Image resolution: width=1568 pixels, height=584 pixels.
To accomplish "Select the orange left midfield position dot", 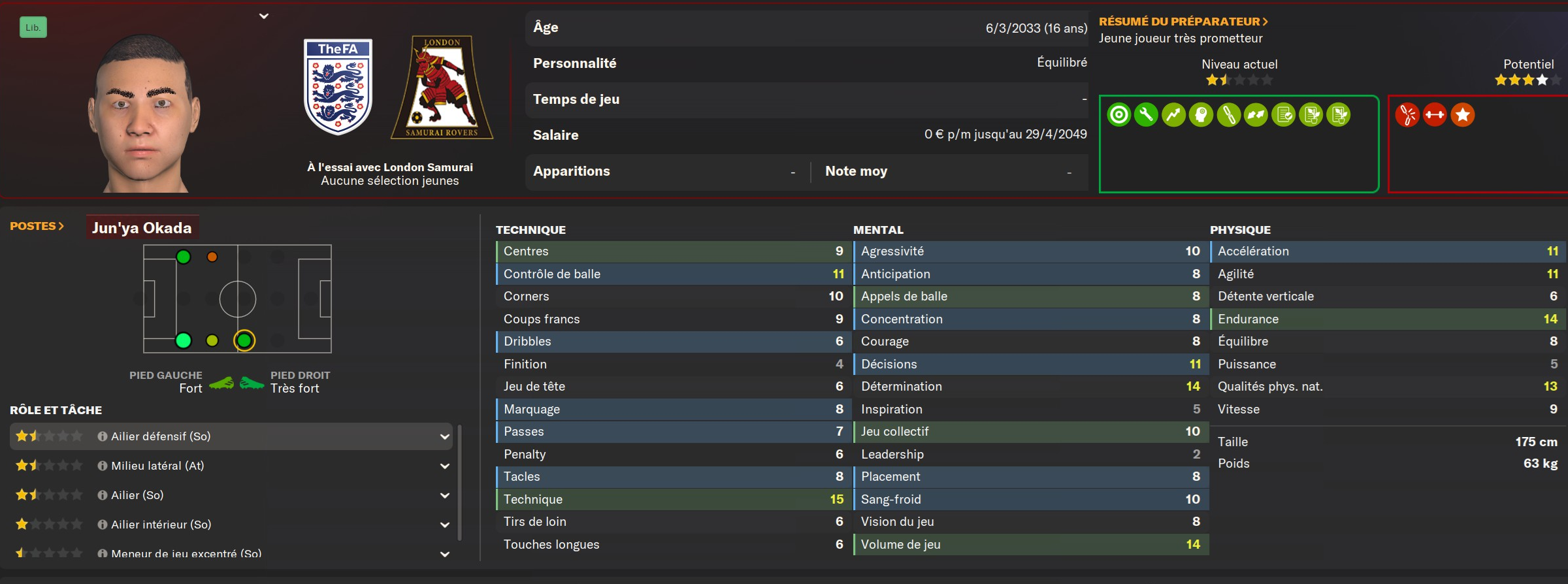I will pos(212,257).
